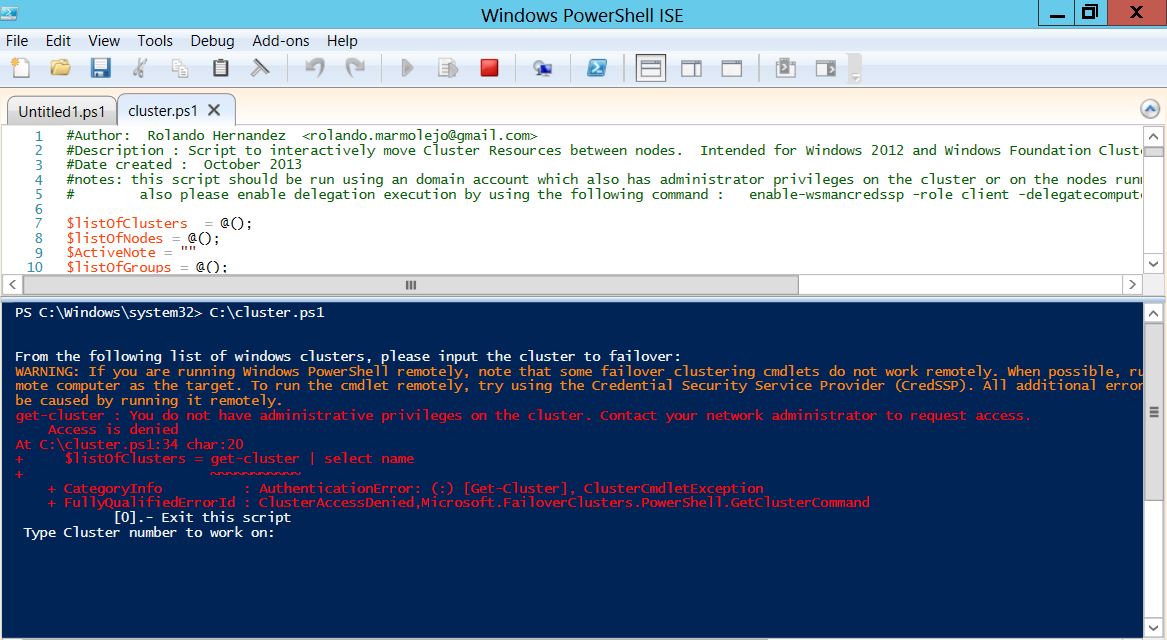
Task: Save the script with the floppy disk icon
Action: [100, 68]
